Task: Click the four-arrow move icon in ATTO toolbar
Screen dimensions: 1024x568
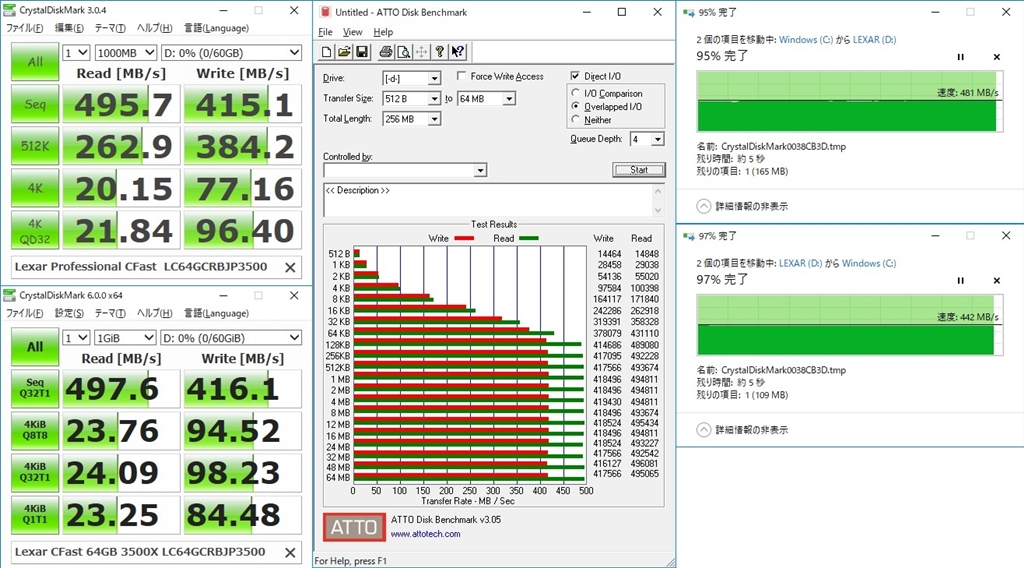Action: point(421,52)
